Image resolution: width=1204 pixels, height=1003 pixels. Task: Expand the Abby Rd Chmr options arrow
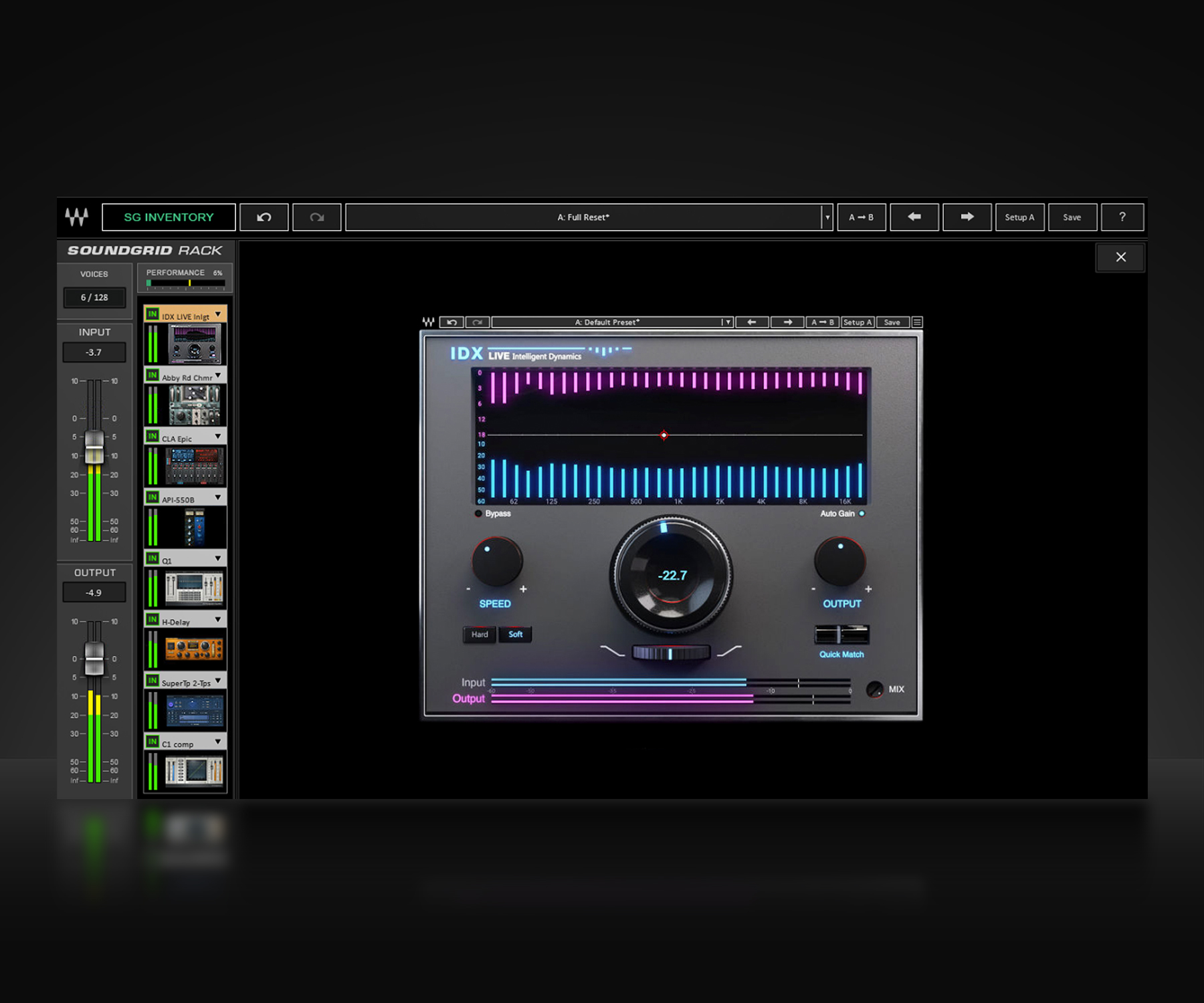coord(218,376)
